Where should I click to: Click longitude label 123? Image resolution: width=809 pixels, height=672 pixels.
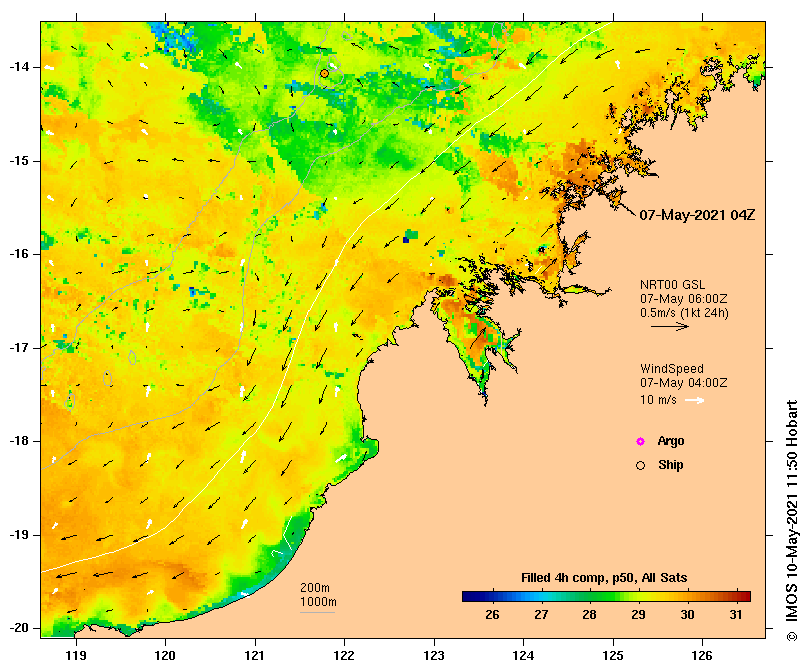tap(434, 656)
